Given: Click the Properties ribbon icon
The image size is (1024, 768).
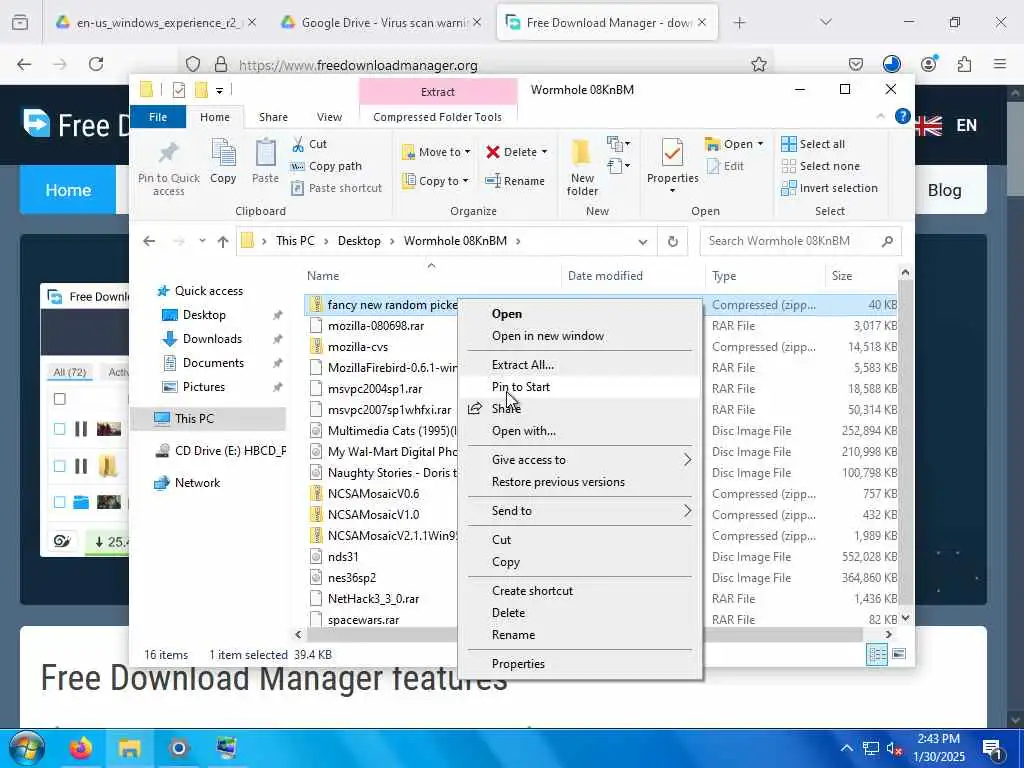Looking at the screenshot, I should [673, 166].
